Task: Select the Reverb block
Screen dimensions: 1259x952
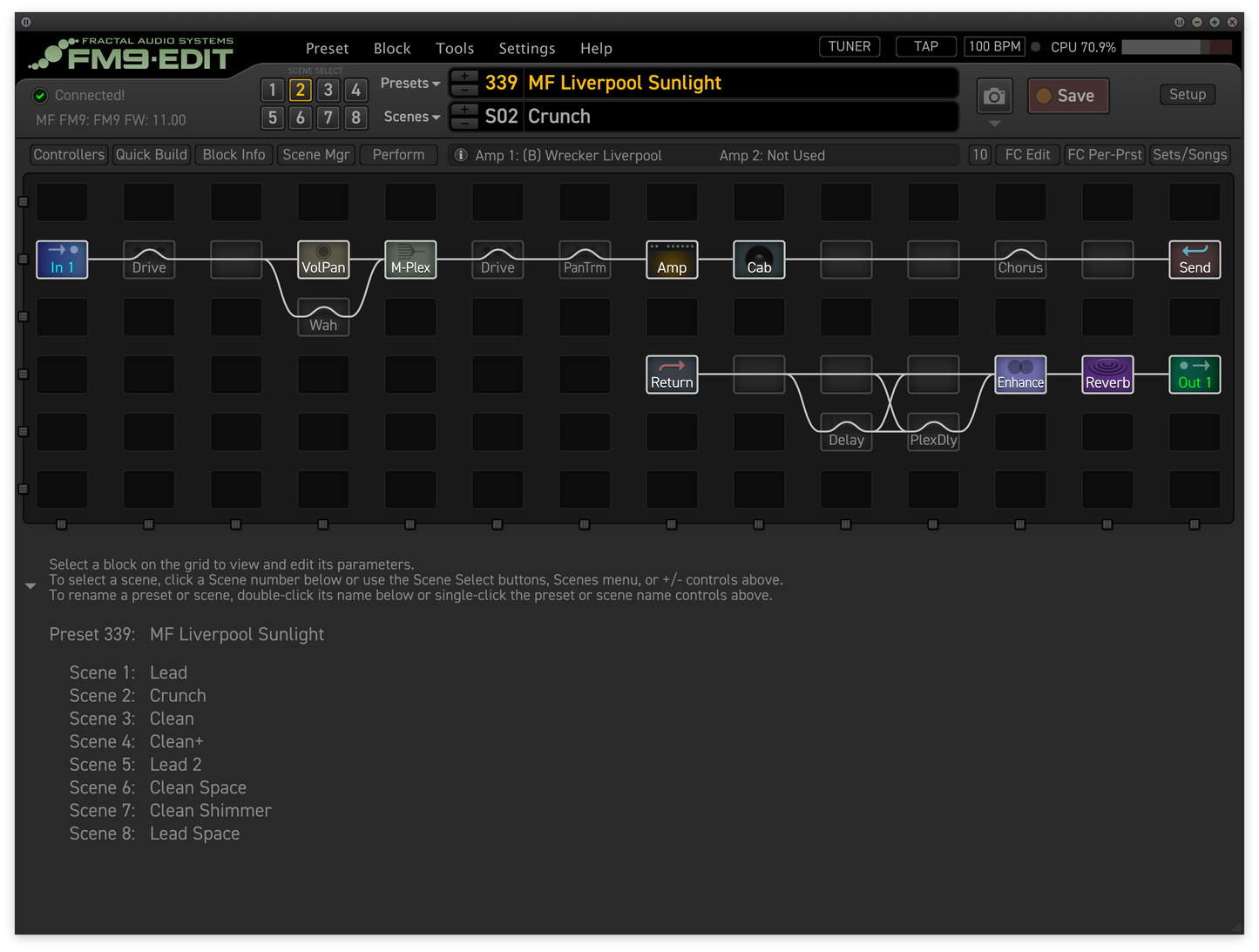Action: 1107,375
